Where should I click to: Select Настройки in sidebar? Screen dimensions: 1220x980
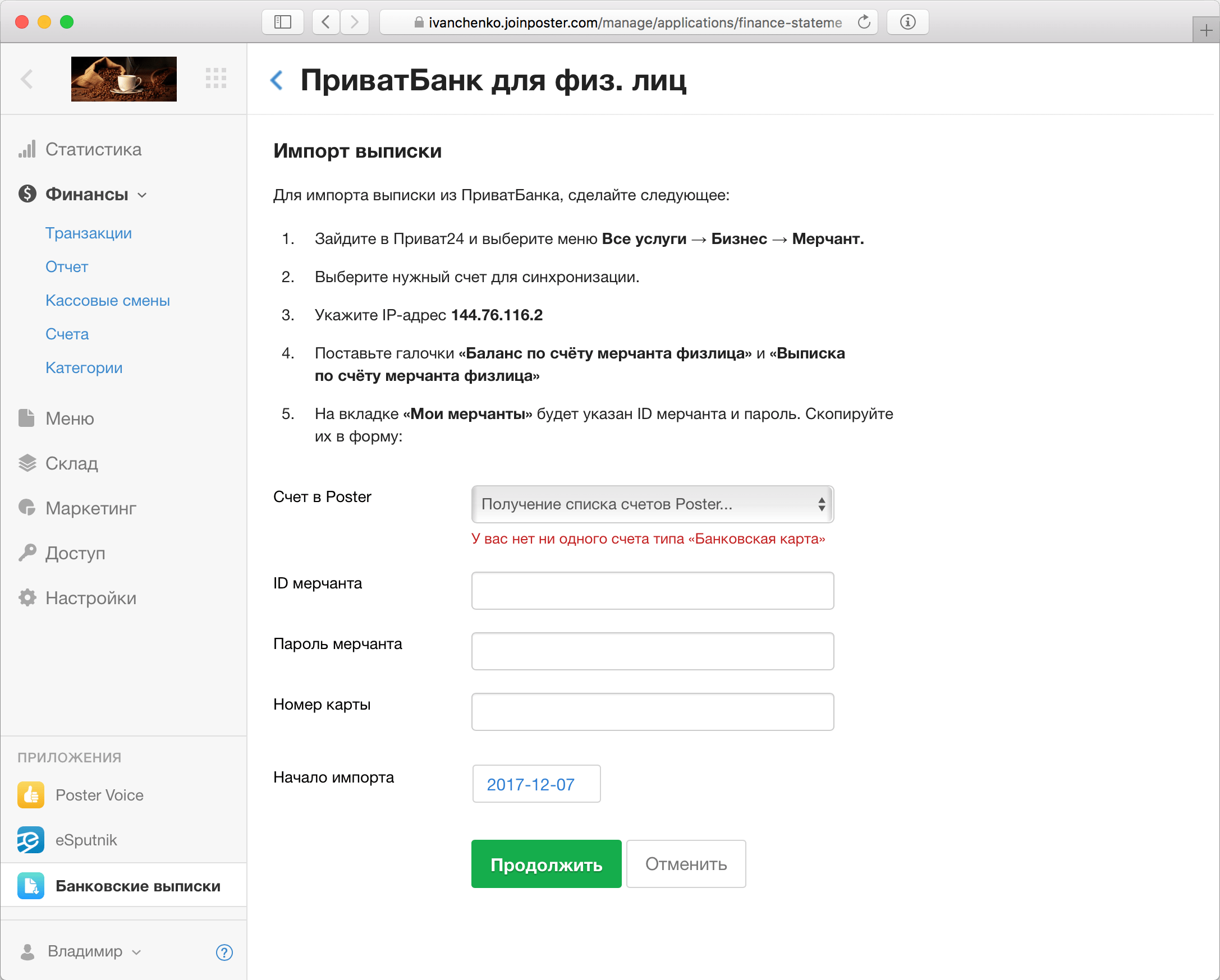click(90, 598)
